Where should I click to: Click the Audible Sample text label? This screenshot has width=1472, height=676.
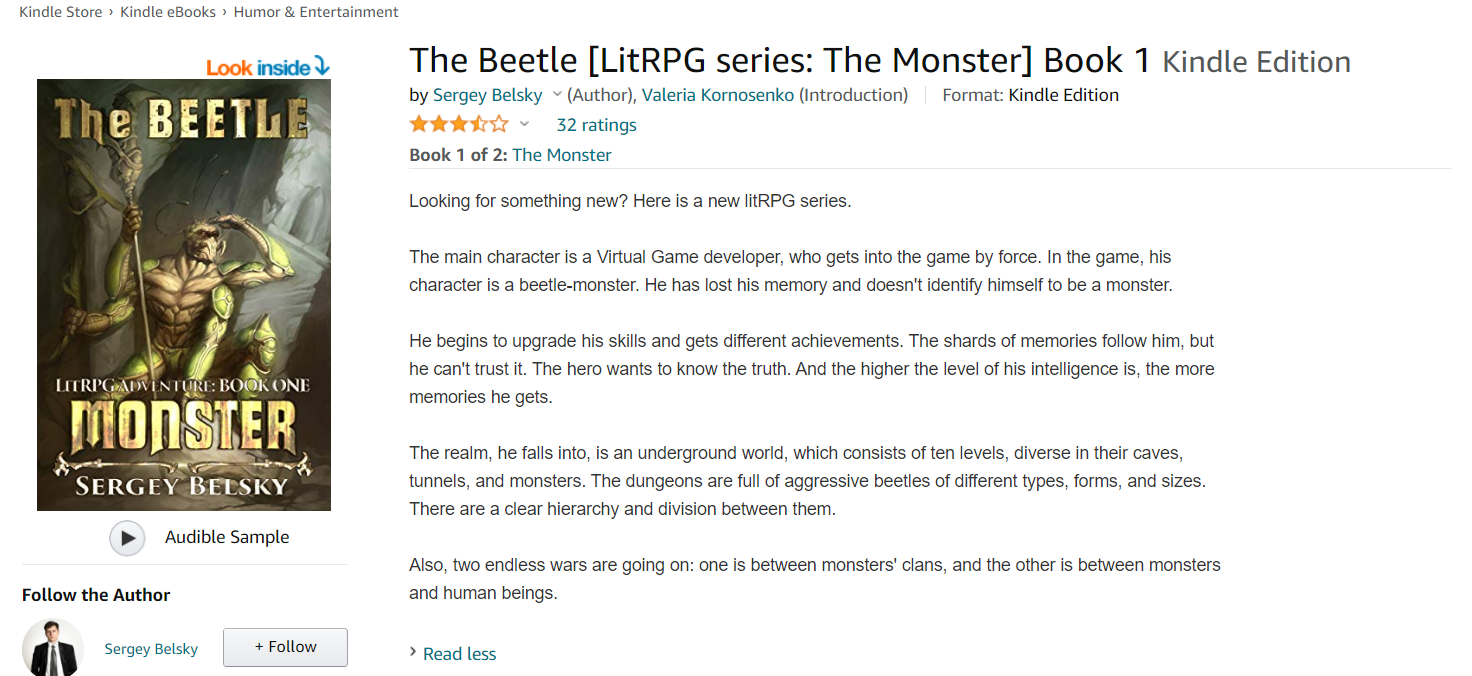pos(227,537)
